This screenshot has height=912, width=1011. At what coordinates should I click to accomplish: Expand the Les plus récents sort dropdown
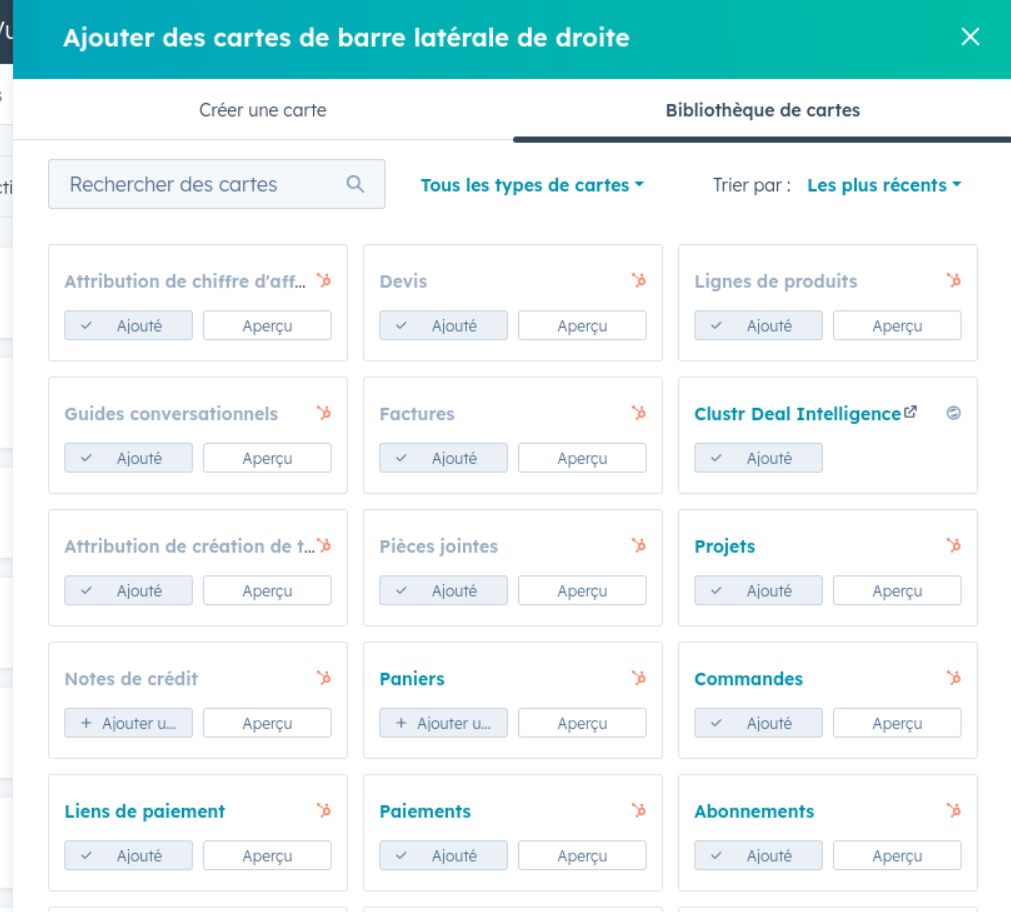pos(883,185)
